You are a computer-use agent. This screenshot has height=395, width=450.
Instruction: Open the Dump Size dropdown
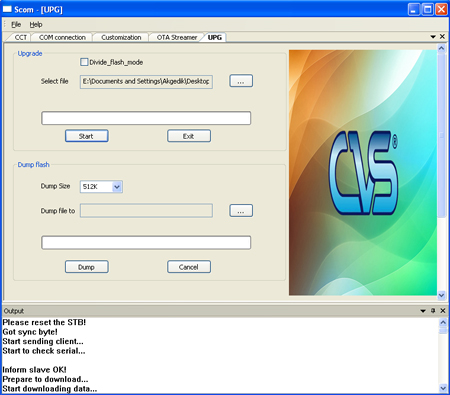click(117, 187)
